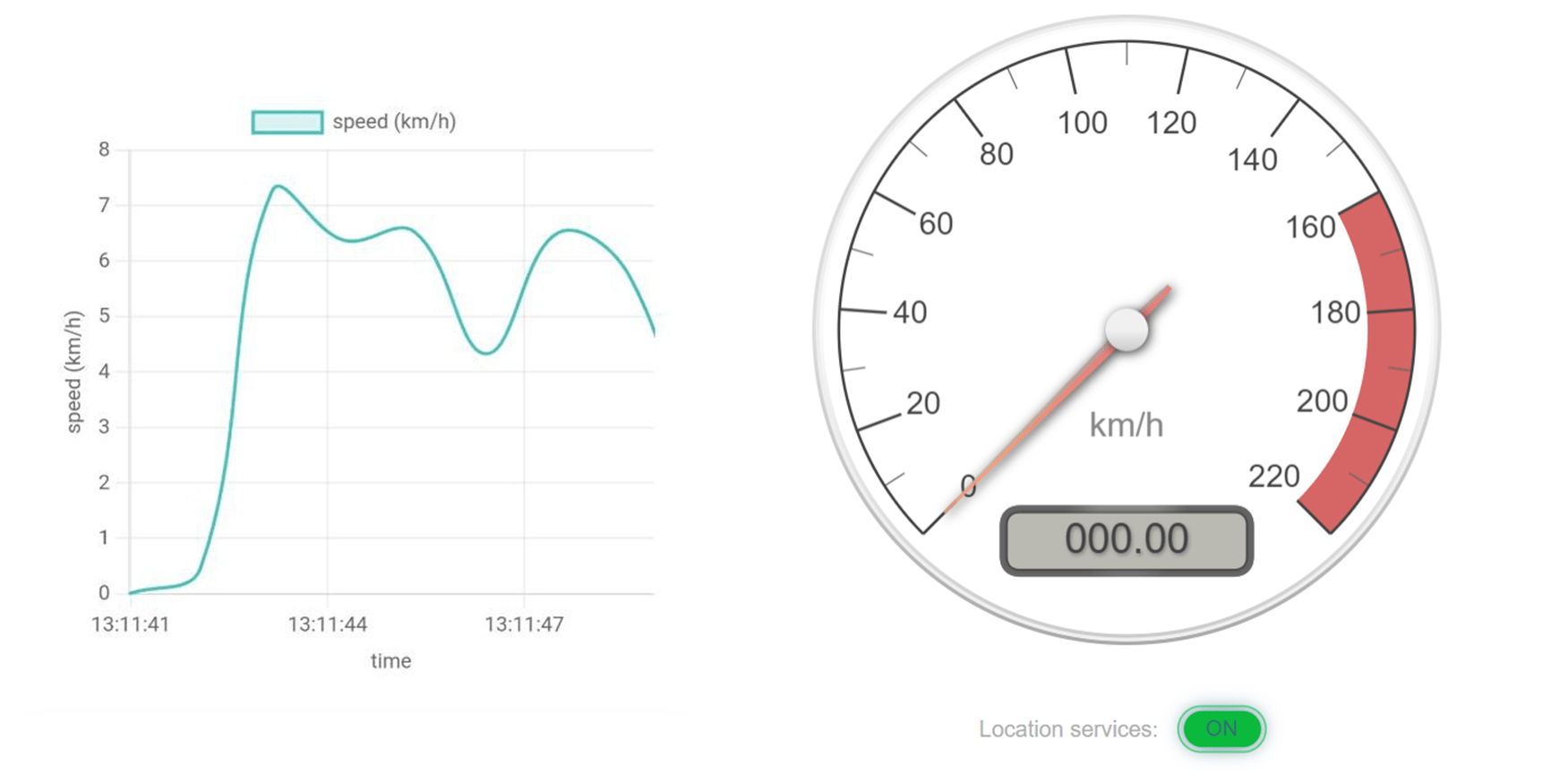Click the 13:11:44 time axis label
The width and height of the screenshot is (1568, 775).
328,624
